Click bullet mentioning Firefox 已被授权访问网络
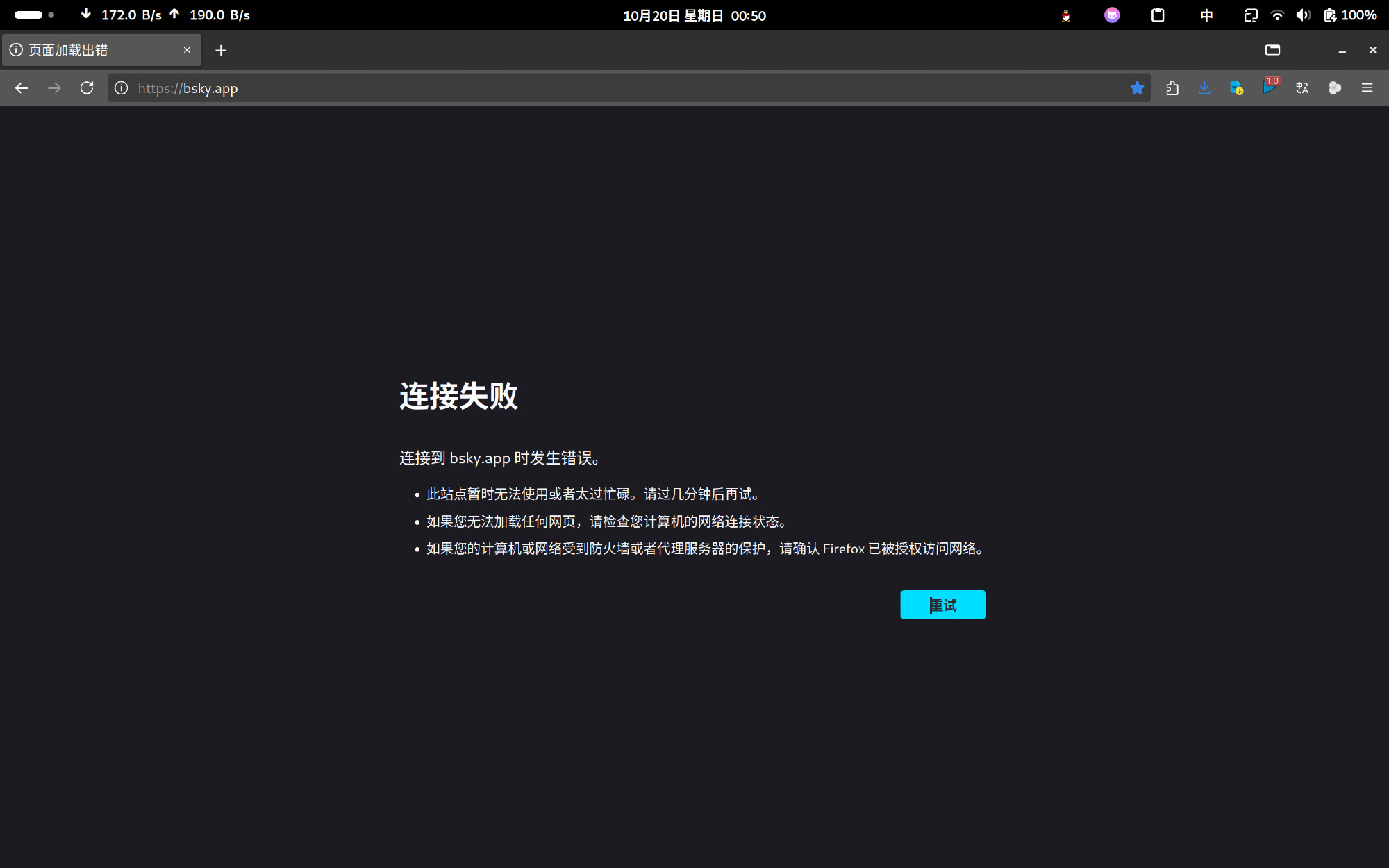Image resolution: width=1389 pixels, height=868 pixels. coord(706,549)
